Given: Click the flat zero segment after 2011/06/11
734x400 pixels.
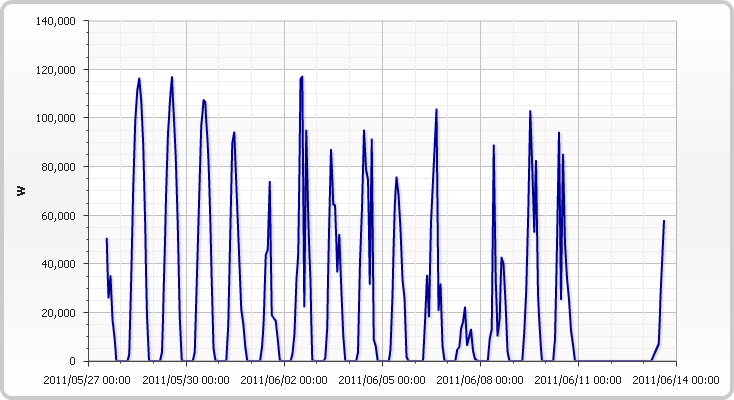Looking at the screenshot, I should point(612,361).
